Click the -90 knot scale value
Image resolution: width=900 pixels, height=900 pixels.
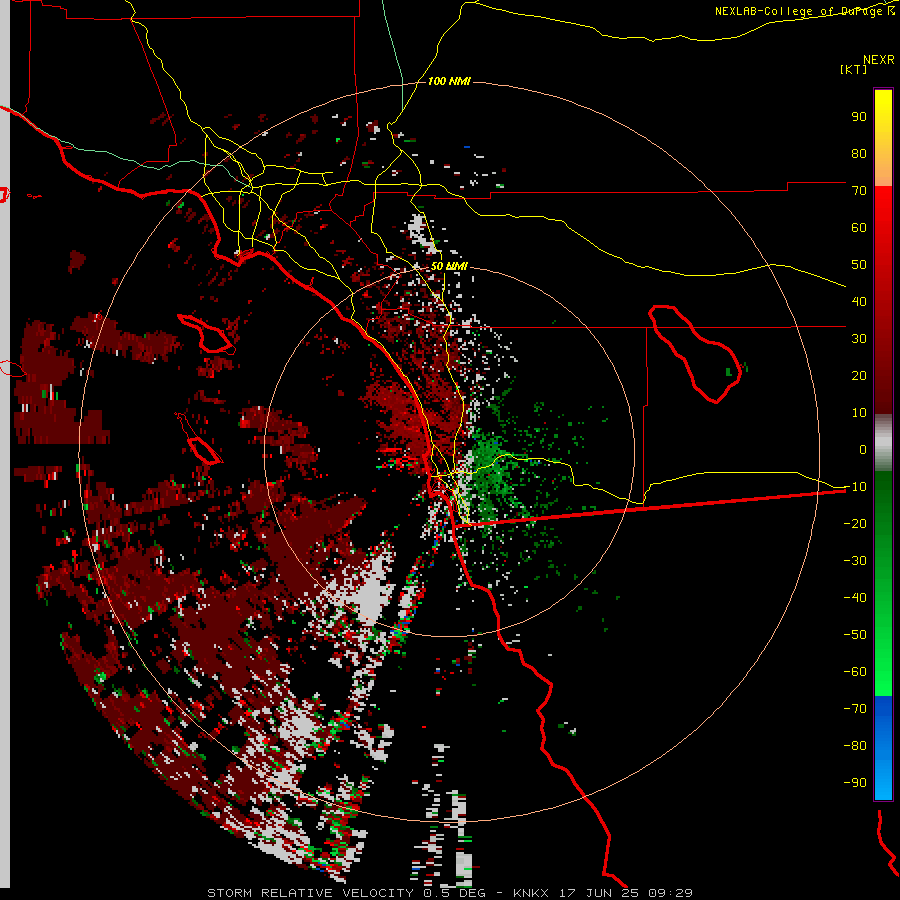855,783
